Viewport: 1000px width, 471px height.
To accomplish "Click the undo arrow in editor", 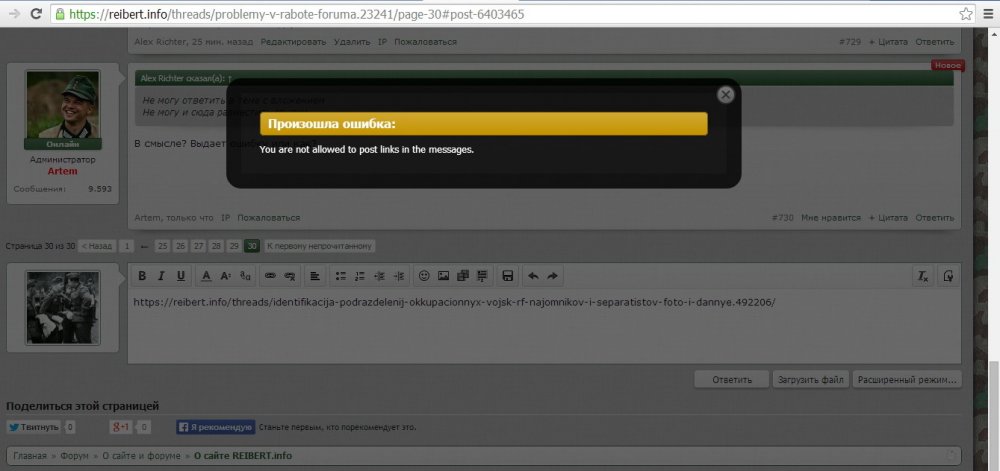I will [533, 276].
